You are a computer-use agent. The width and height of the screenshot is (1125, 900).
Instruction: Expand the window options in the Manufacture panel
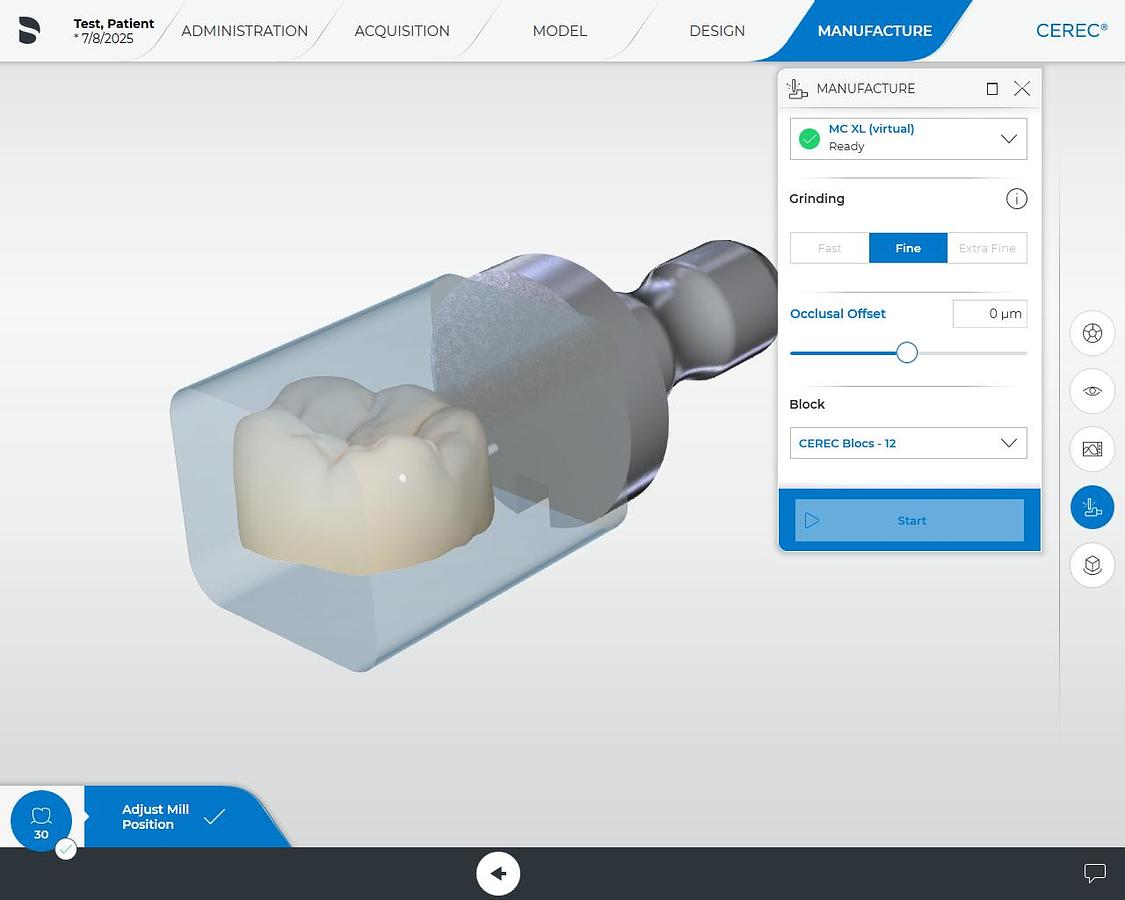coord(992,88)
